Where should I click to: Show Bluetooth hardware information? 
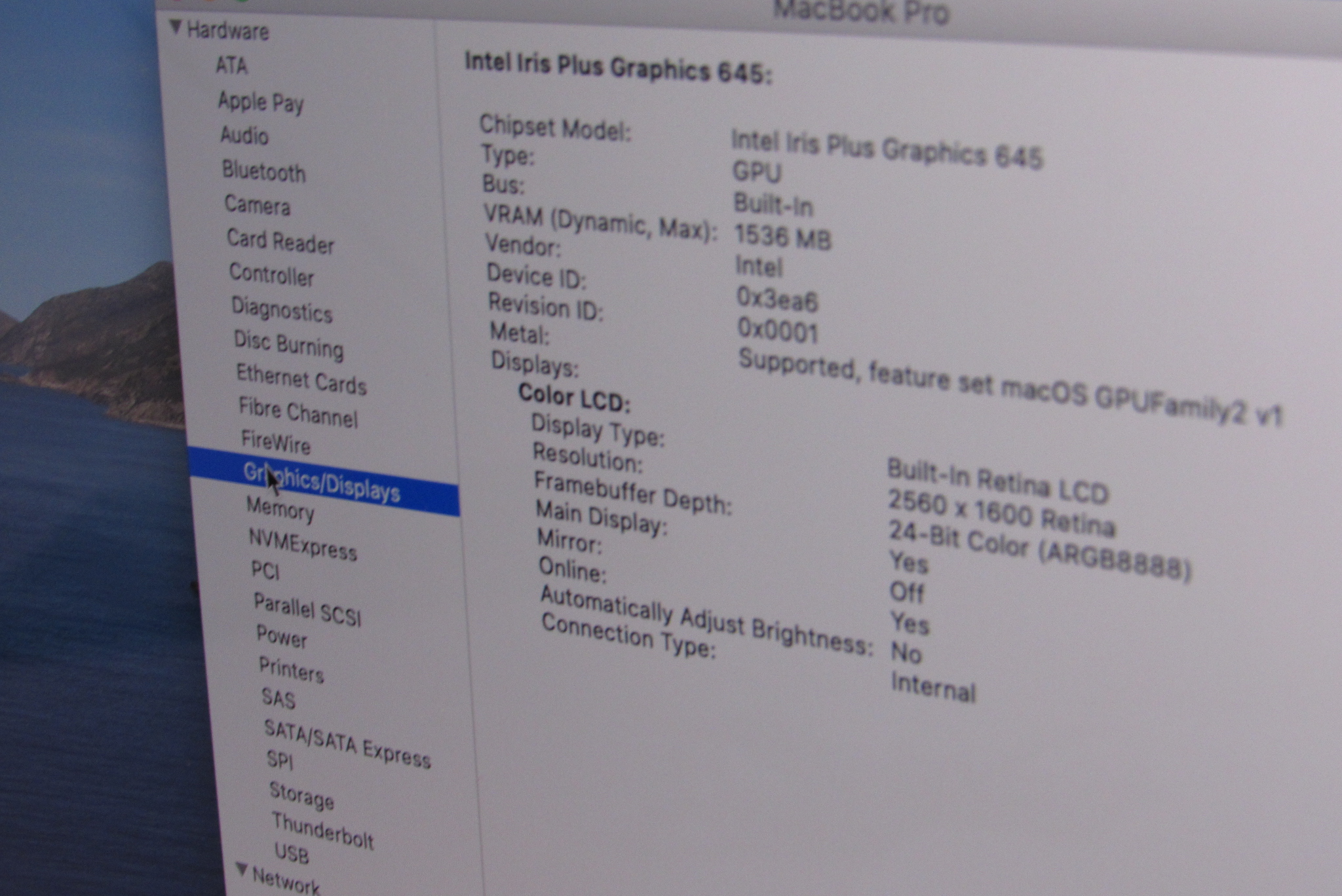263,172
